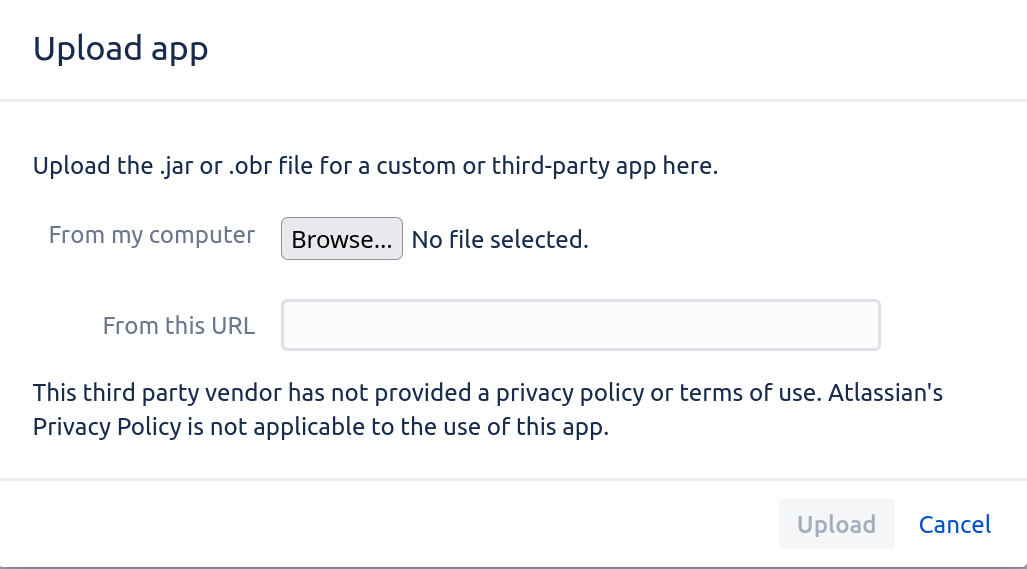The height and width of the screenshot is (569, 1027).
Task: Cancel the Upload app dialog
Action: pyautogui.click(x=955, y=524)
